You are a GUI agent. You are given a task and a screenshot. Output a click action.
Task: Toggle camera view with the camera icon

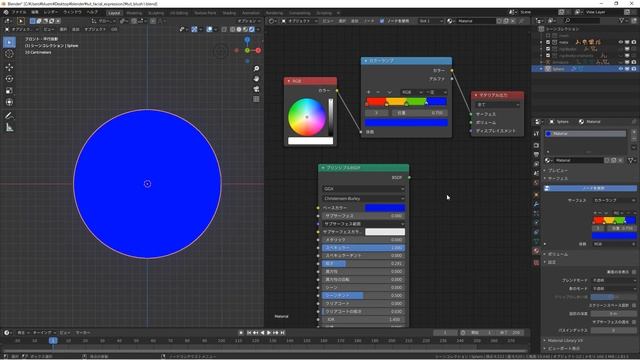pyautogui.click(x=256, y=89)
